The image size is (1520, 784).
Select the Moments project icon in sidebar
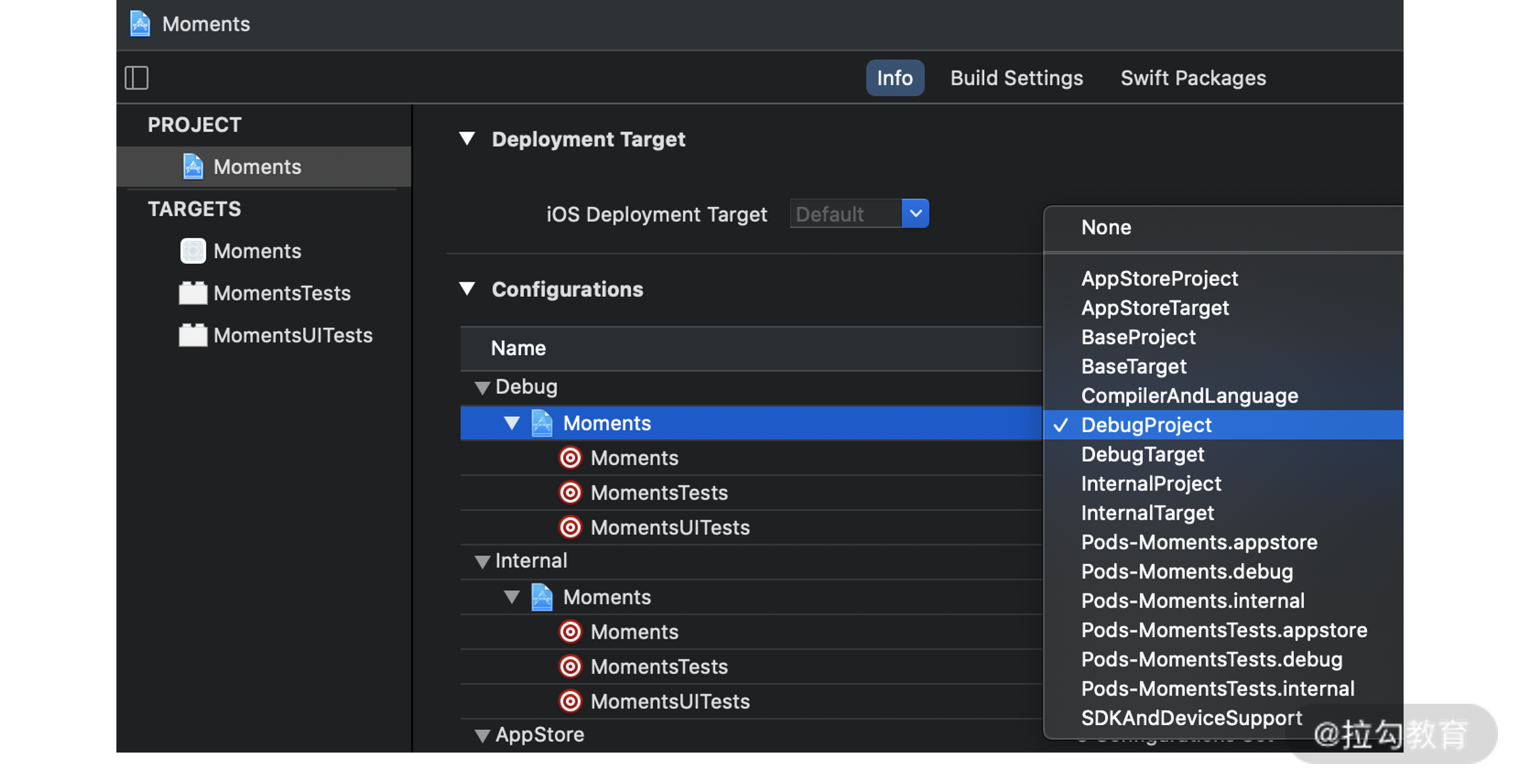click(193, 167)
